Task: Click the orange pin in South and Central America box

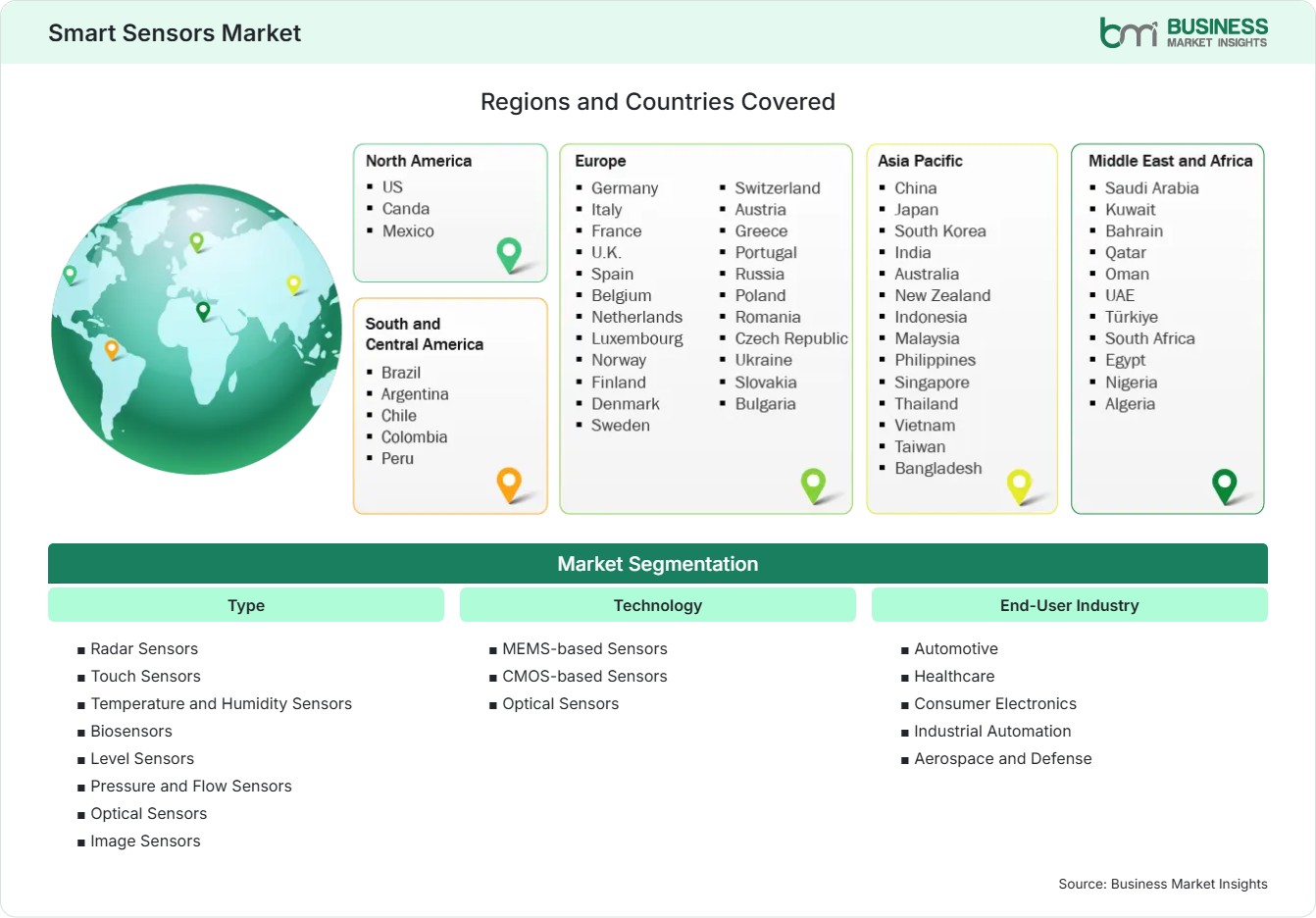Action: (509, 484)
